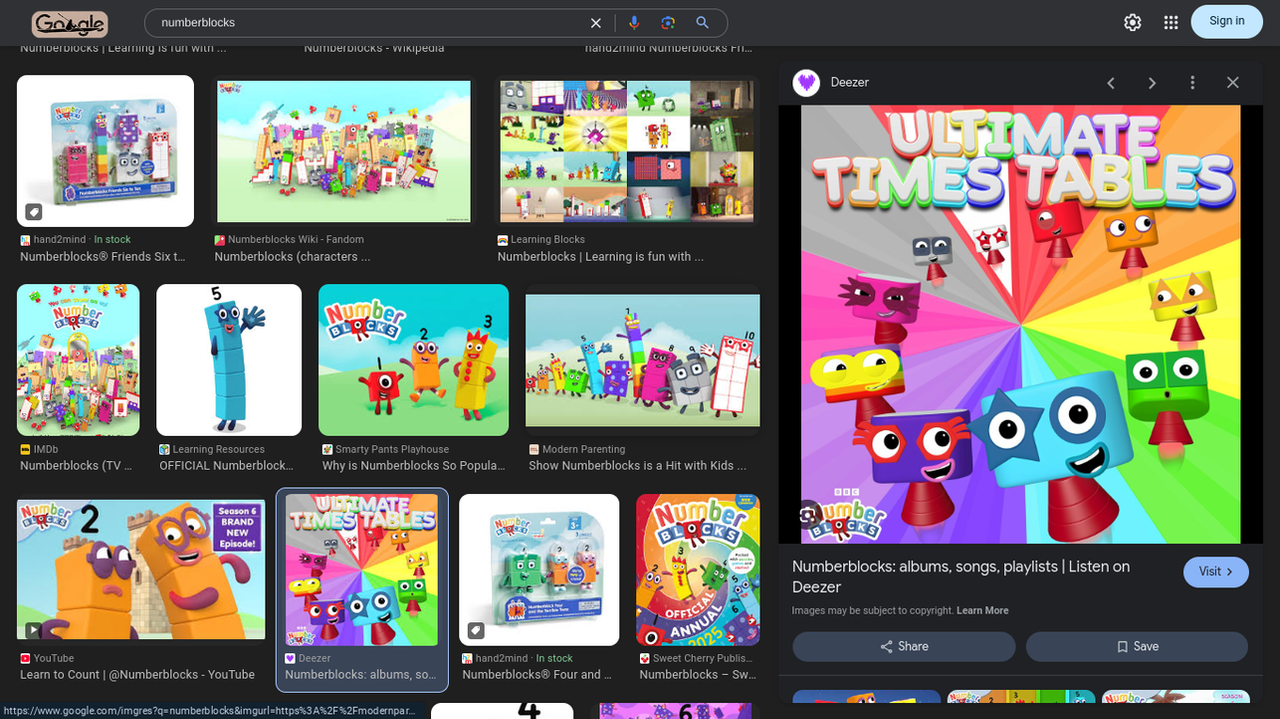The height and width of the screenshot is (719, 1280).
Task: Open 'Numberblocks® Four and ...' result title
Action: (537, 675)
